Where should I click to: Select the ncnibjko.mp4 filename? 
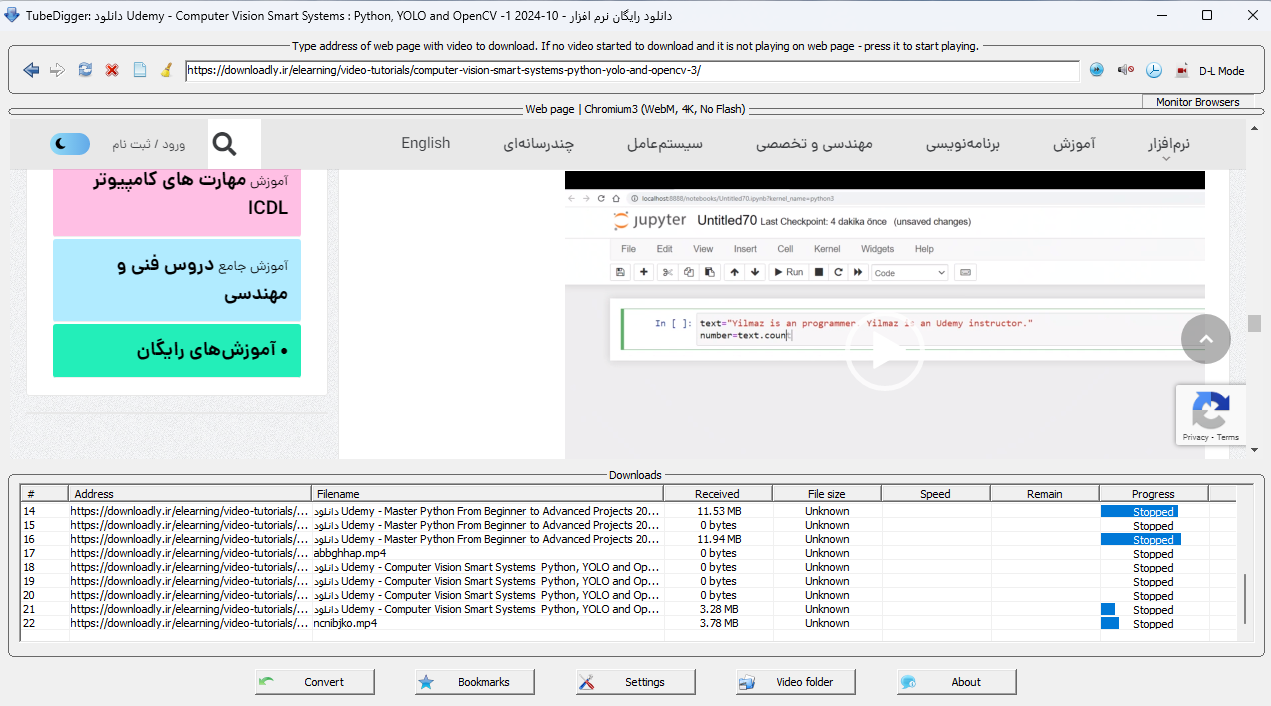coord(346,623)
